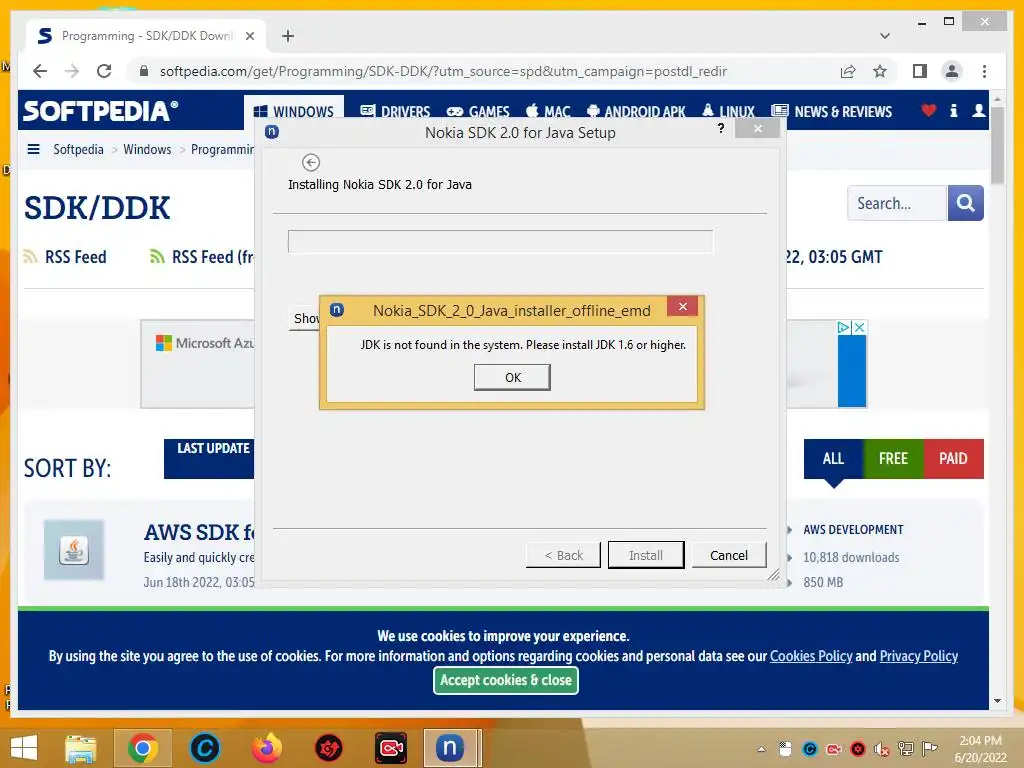Viewport: 1024px width, 768px height.
Task: Click Chrome icon in taskbar
Action: coord(143,748)
